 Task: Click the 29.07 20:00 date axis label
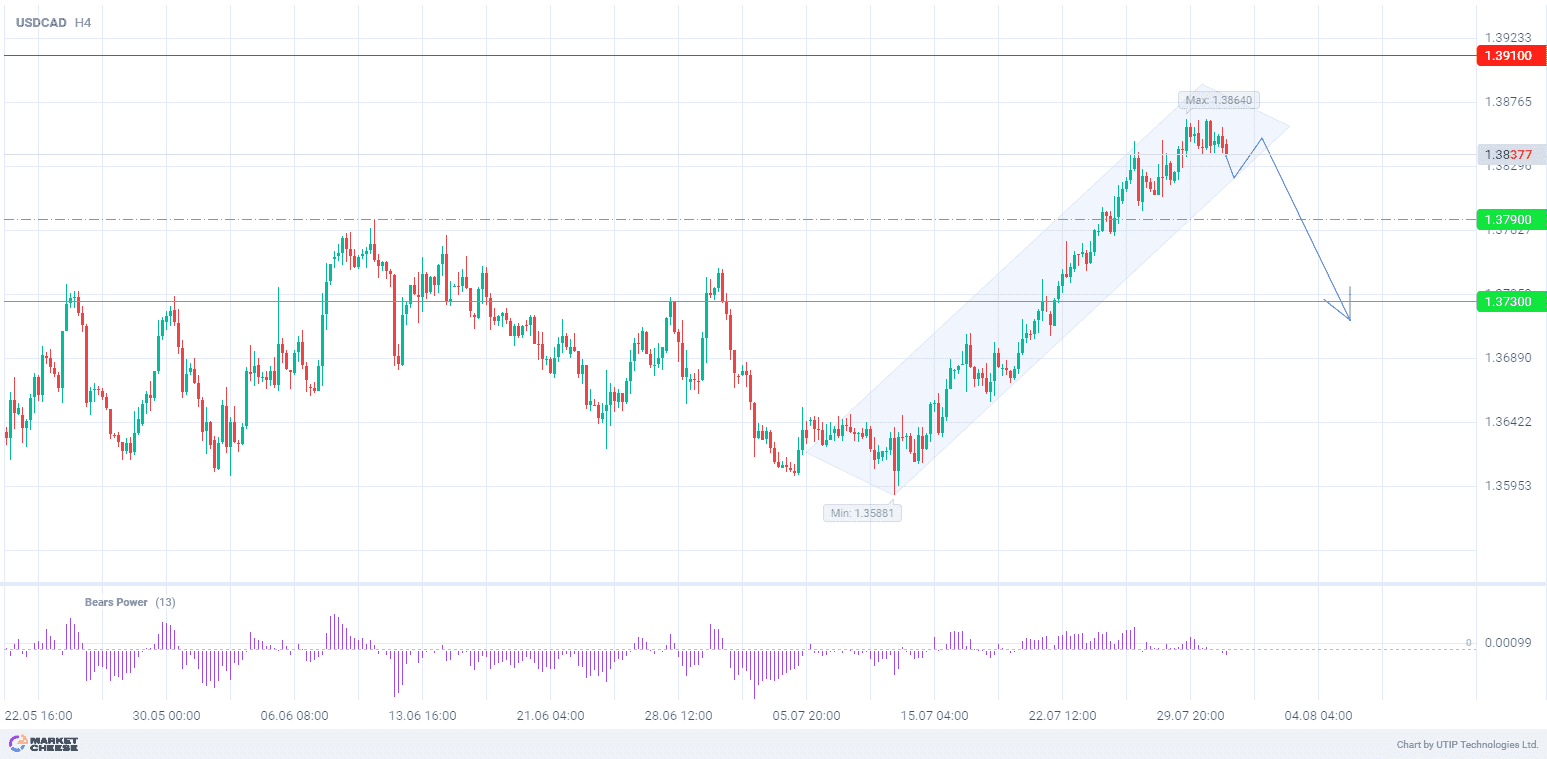click(1190, 716)
